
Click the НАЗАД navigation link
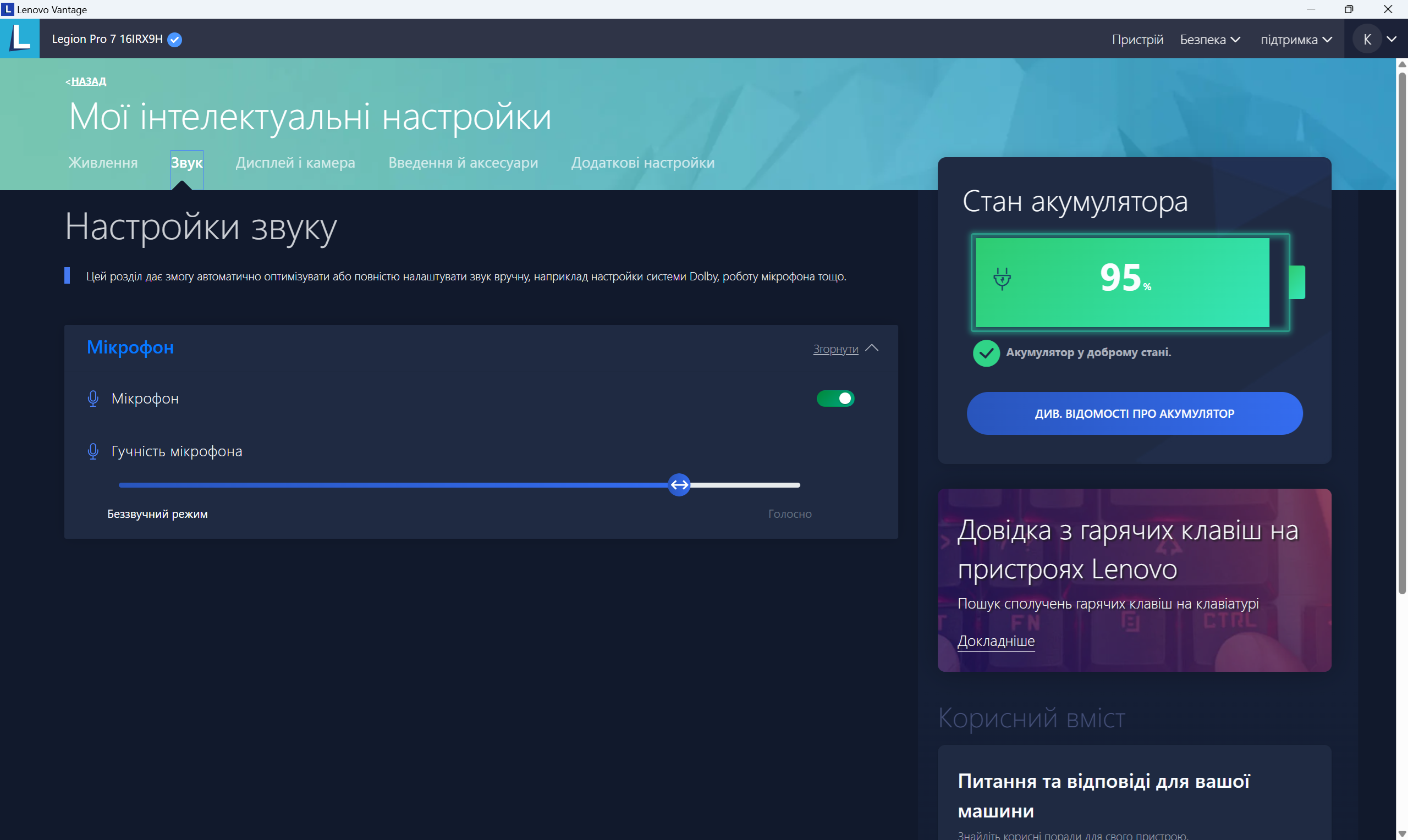(x=86, y=81)
